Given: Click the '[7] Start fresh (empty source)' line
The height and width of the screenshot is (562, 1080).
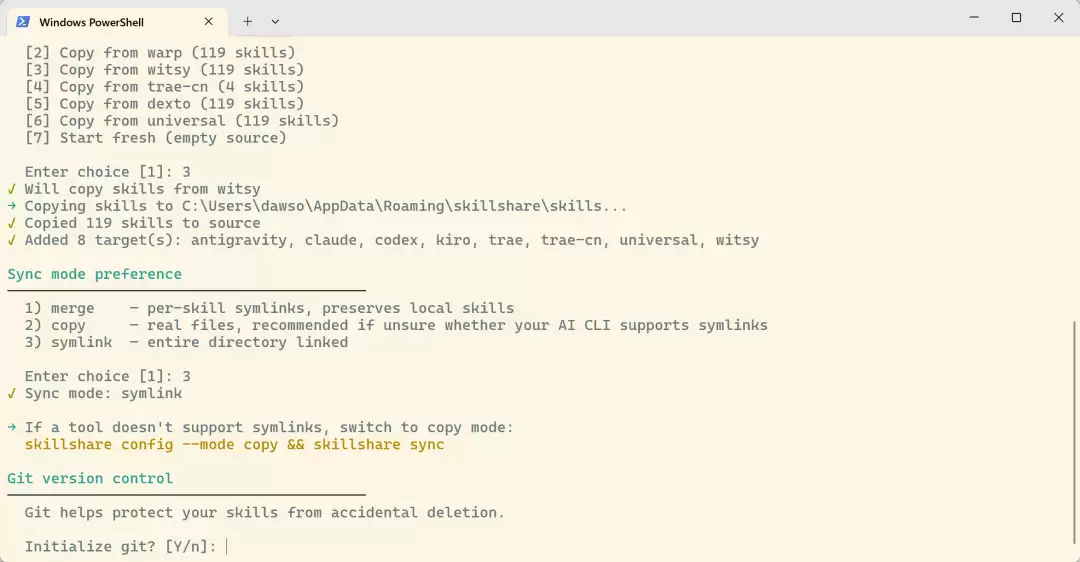Looking at the screenshot, I should click(156, 138).
